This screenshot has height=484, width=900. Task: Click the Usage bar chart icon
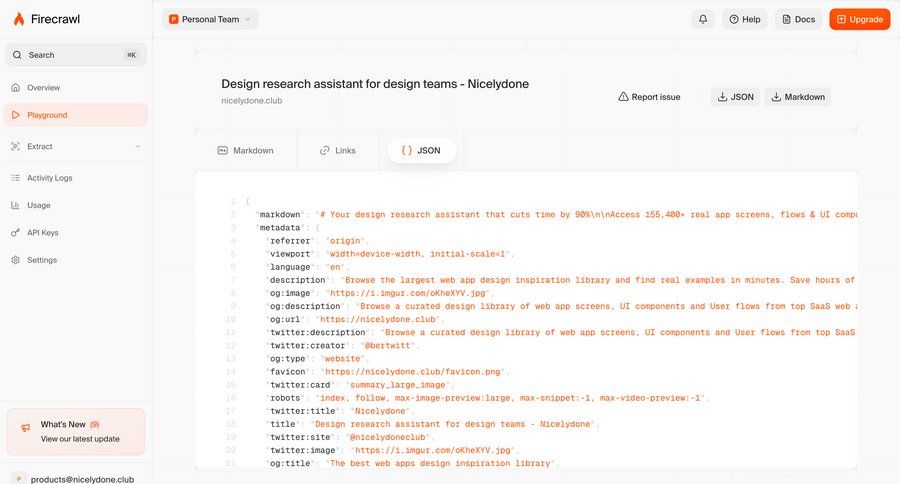pos(16,205)
